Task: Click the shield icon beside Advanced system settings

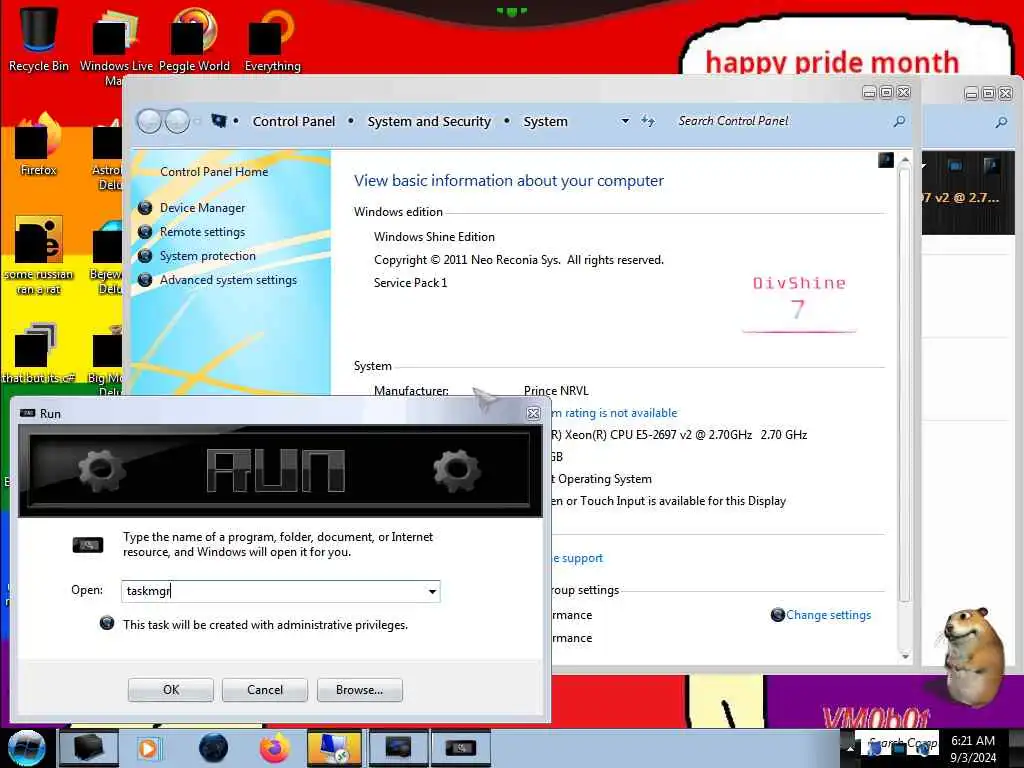Action: [145, 280]
